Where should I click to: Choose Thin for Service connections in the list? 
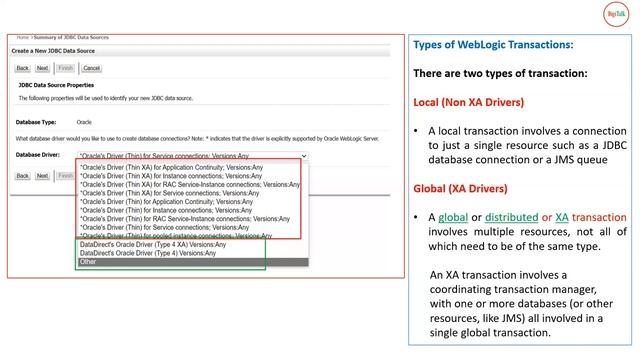[164, 227]
